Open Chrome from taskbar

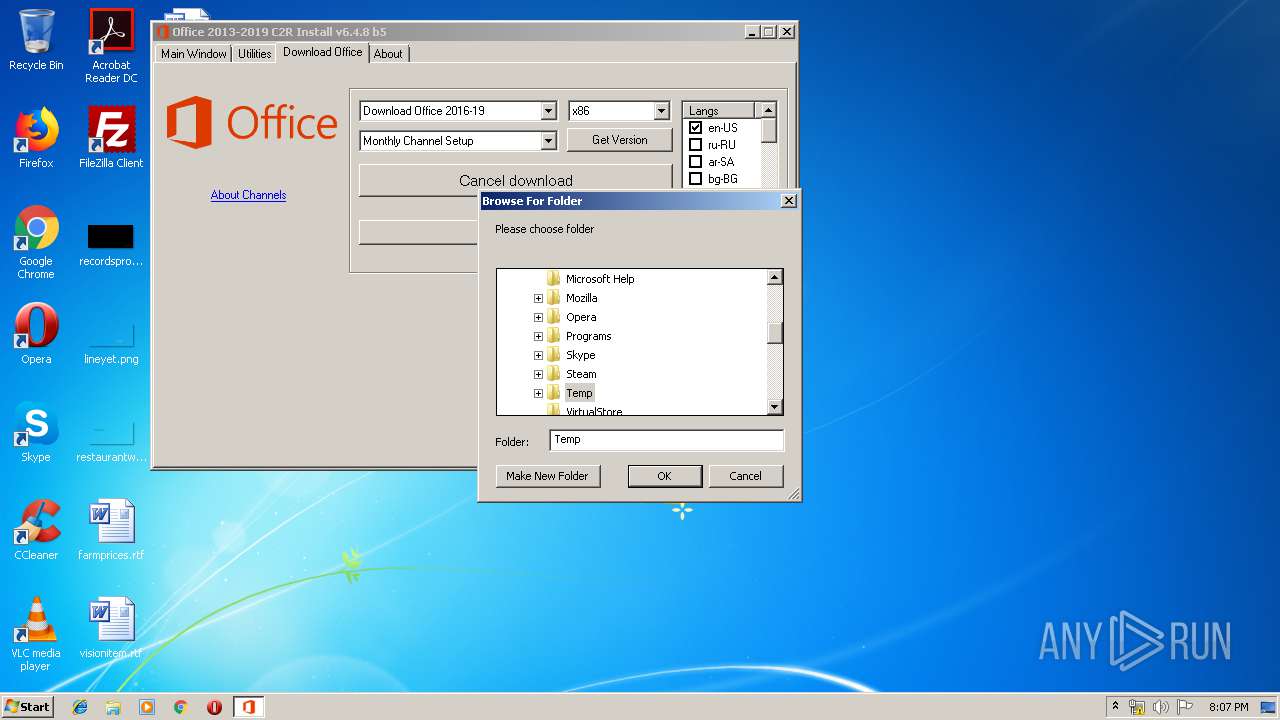180,707
